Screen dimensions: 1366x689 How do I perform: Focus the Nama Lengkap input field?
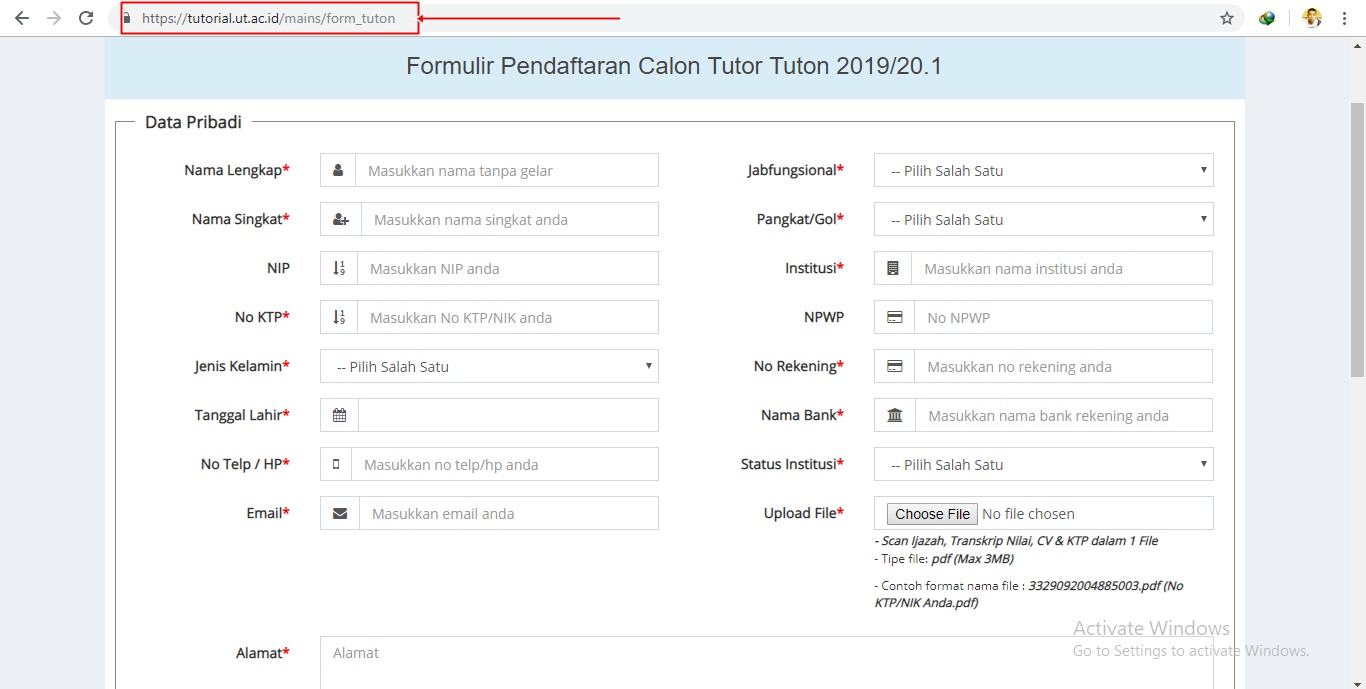pos(507,170)
